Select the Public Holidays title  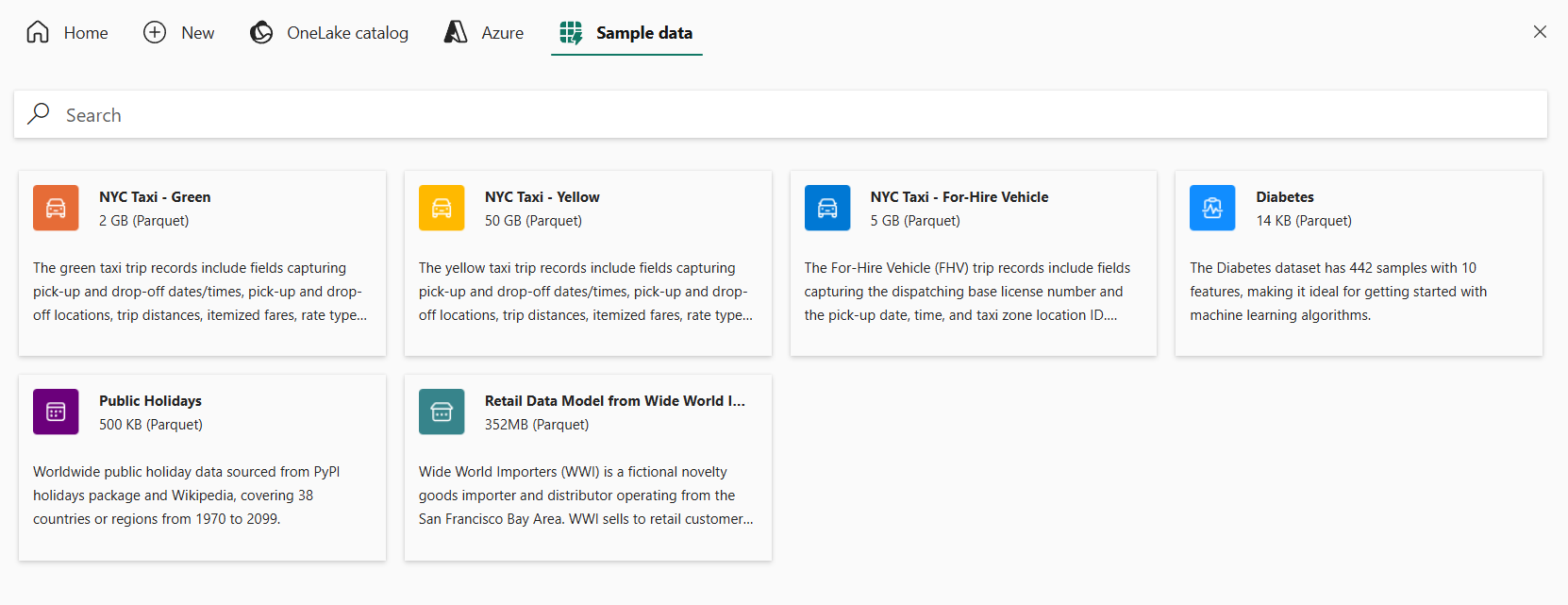point(150,400)
